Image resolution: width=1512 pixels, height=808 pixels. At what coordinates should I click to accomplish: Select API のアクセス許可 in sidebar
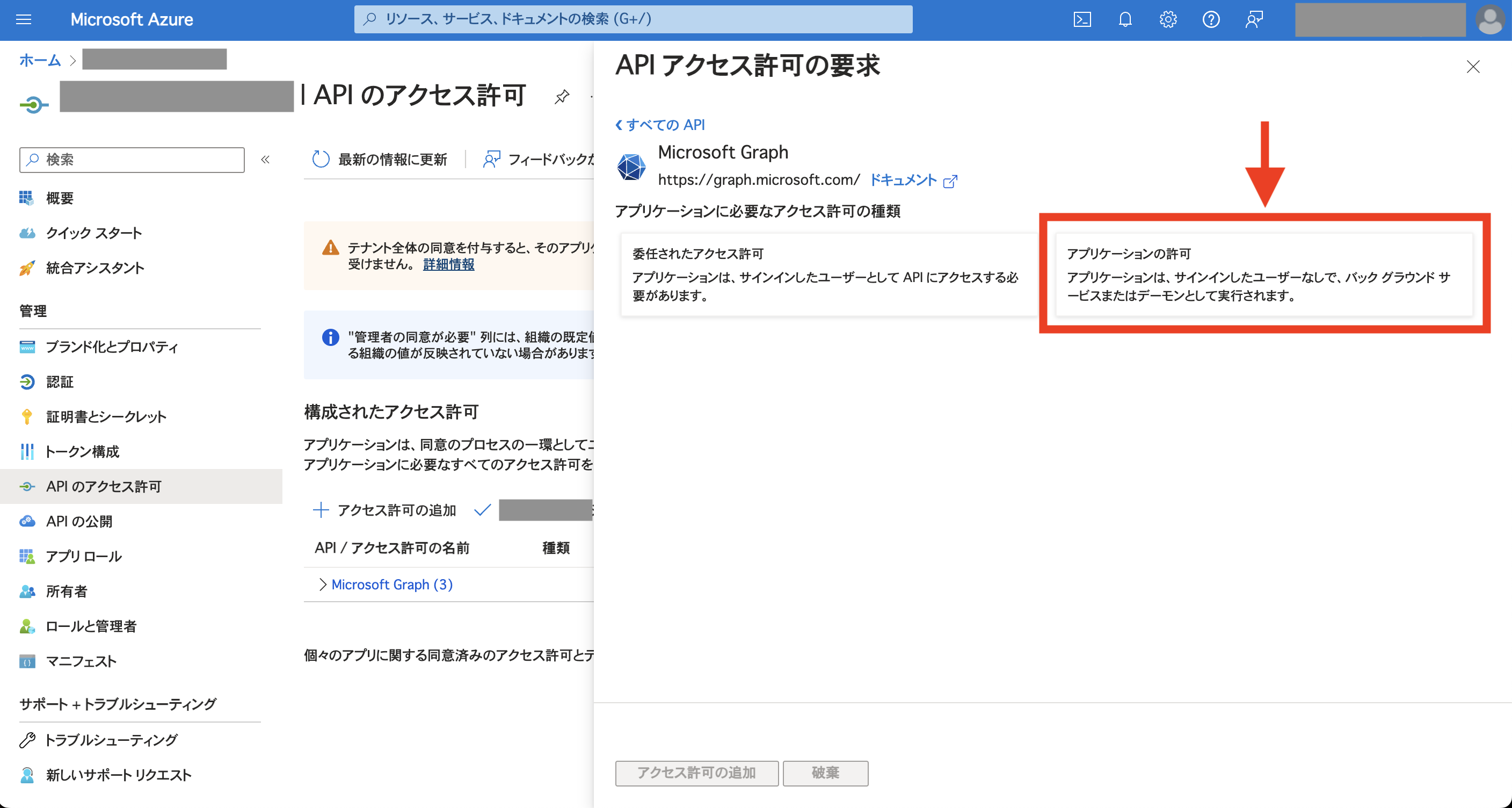[141, 486]
